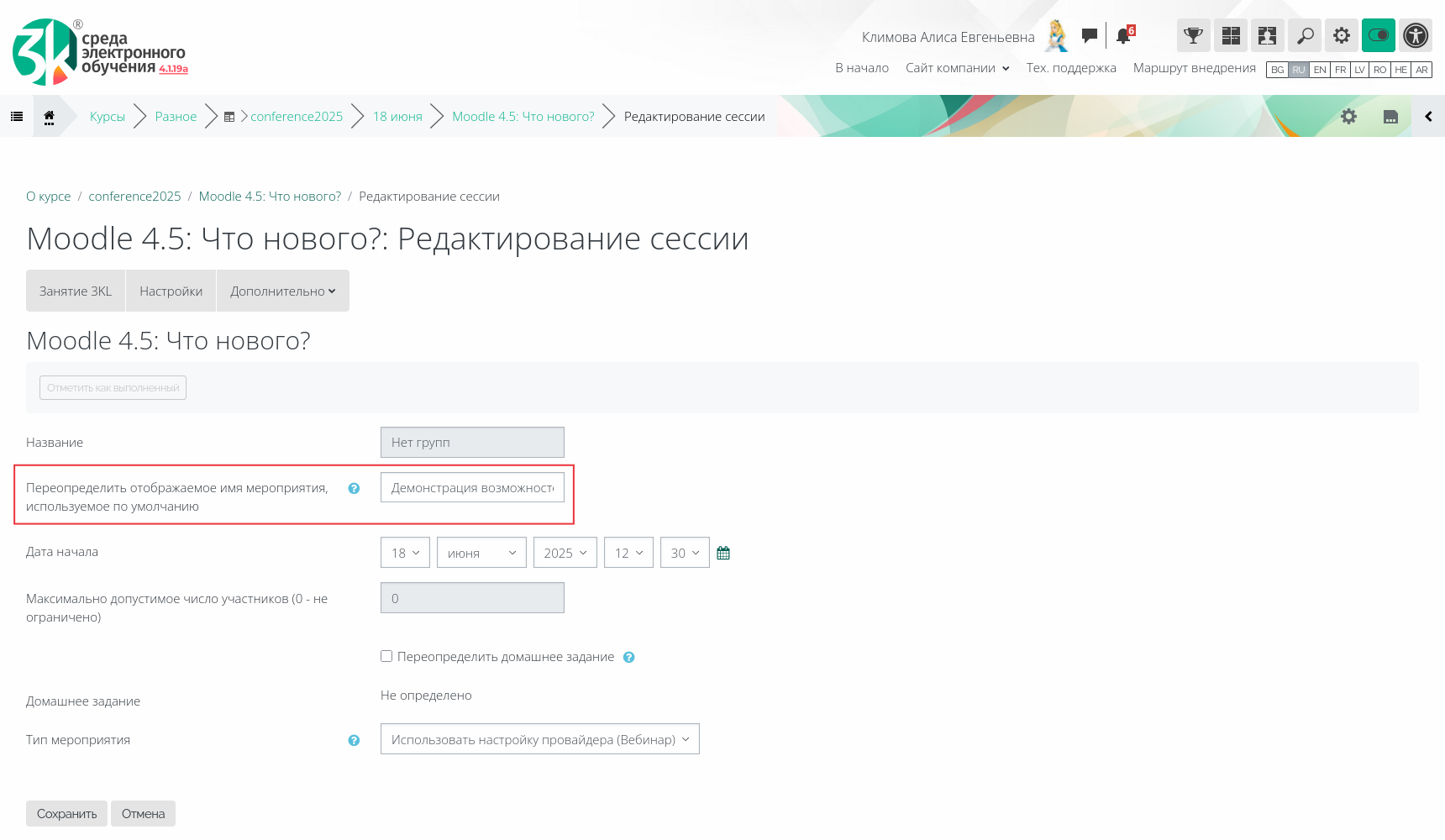
Task: Click the home icon in breadcrumb bar
Action: point(50,117)
